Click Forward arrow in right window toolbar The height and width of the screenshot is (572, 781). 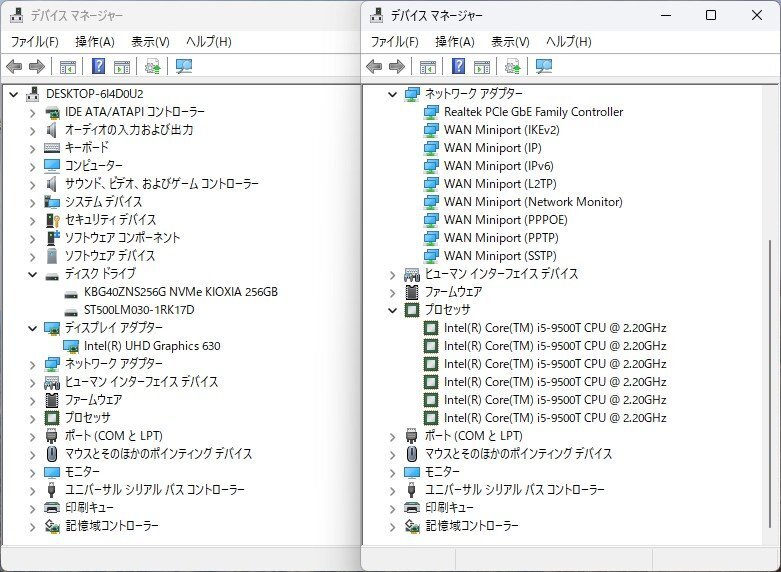coord(397,66)
